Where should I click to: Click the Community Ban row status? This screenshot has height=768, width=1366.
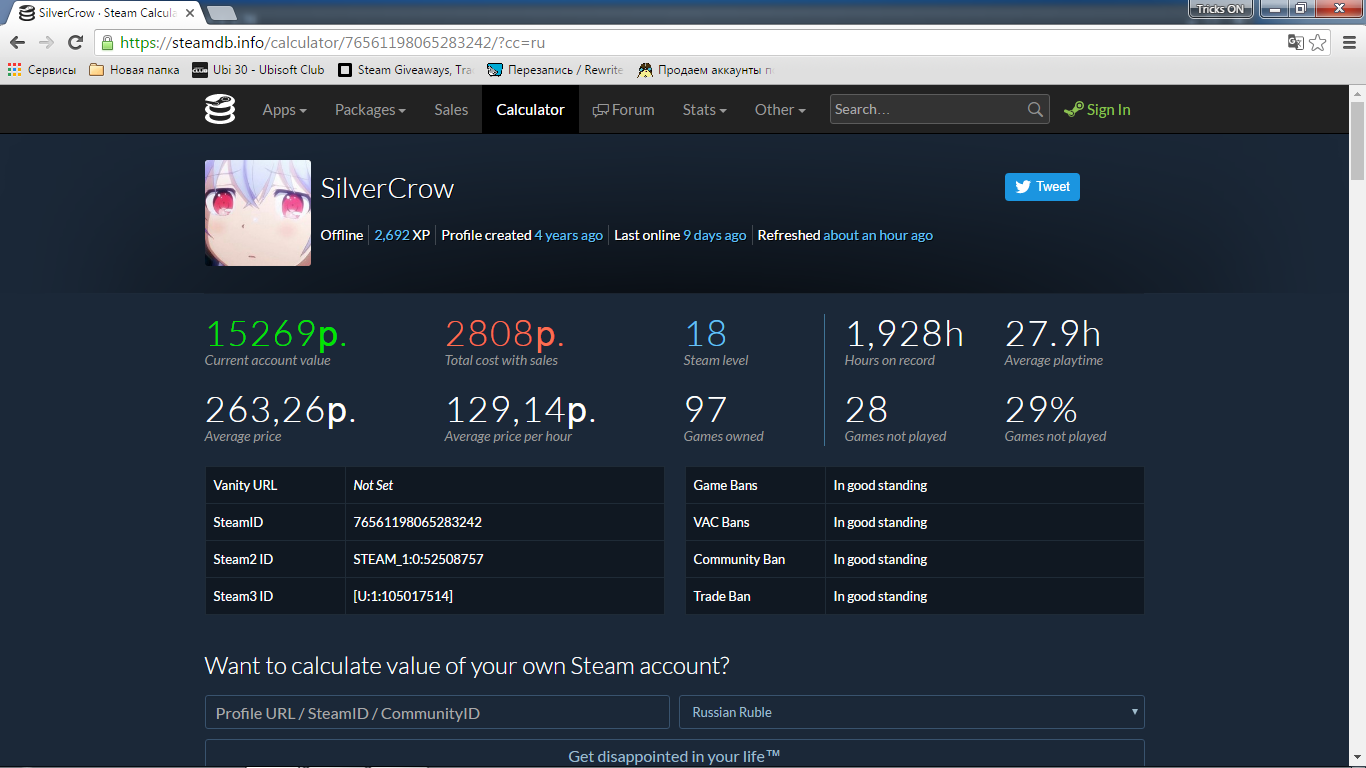pyautogui.click(x=880, y=559)
